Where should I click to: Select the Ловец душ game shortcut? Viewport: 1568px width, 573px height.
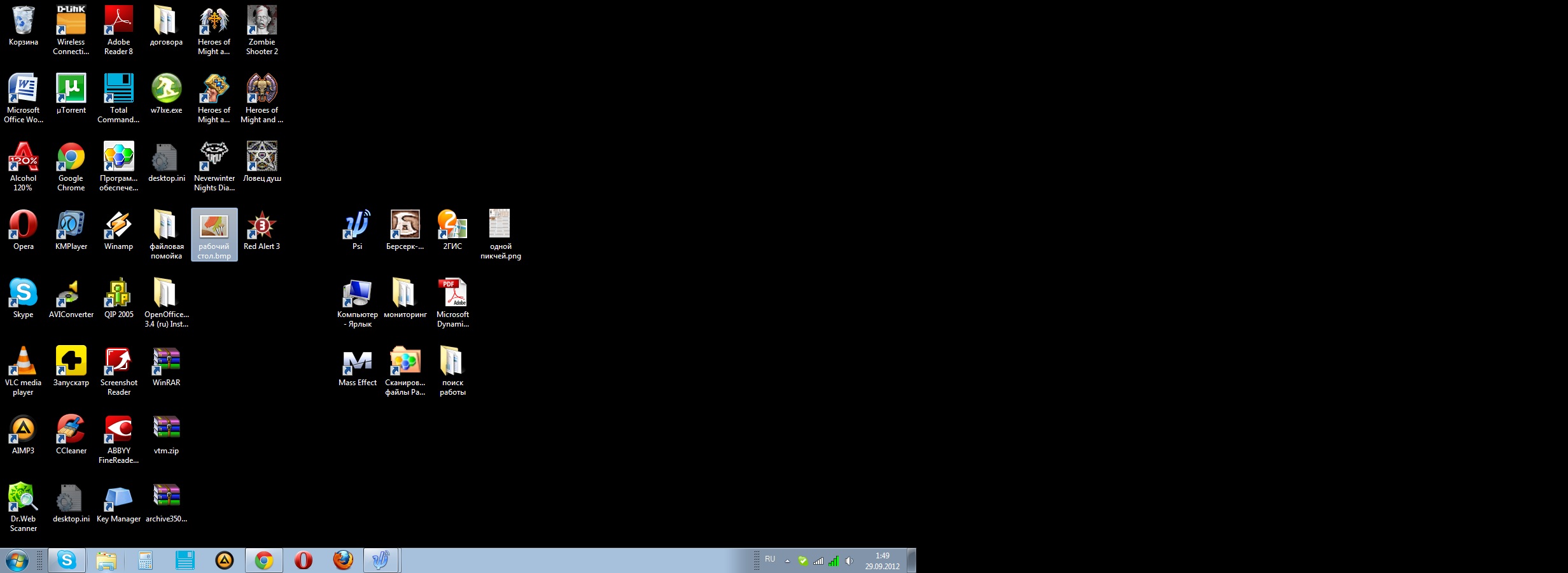click(x=262, y=162)
